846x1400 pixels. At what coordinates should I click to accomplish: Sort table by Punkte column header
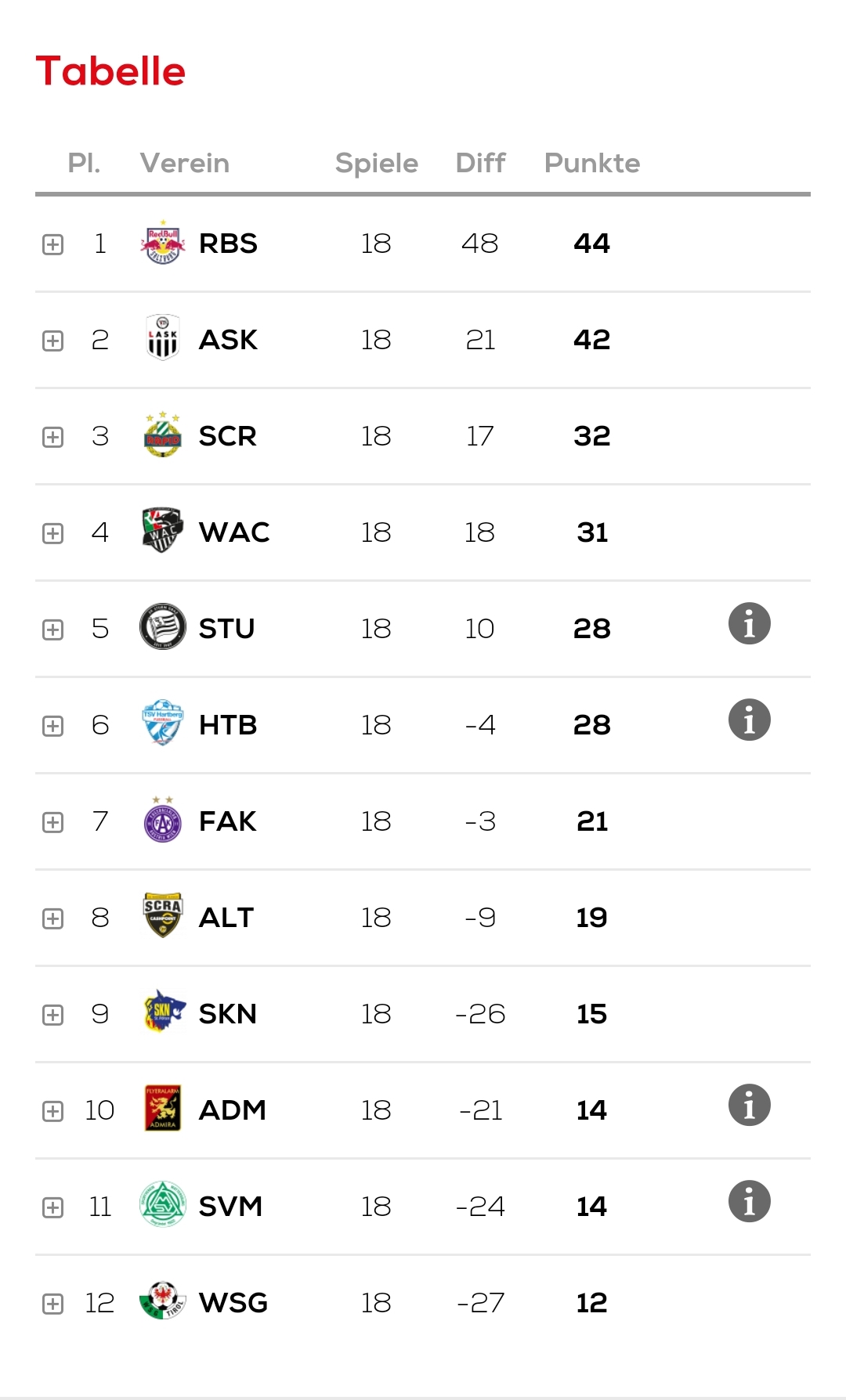click(592, 163)
